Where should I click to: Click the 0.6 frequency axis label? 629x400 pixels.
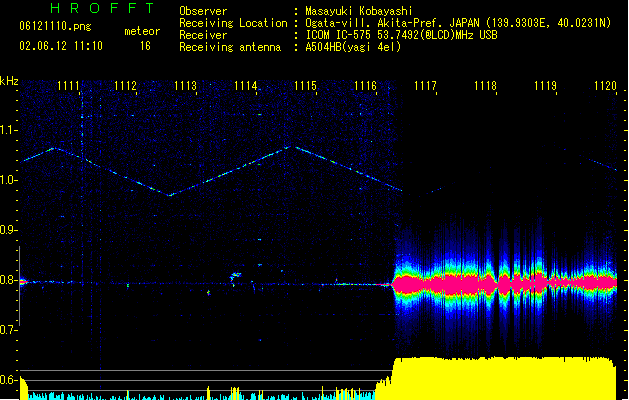pos(8,380)
